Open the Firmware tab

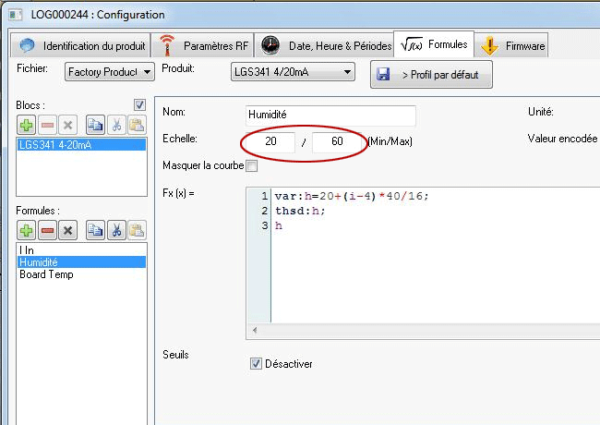(x=511, y=46)
